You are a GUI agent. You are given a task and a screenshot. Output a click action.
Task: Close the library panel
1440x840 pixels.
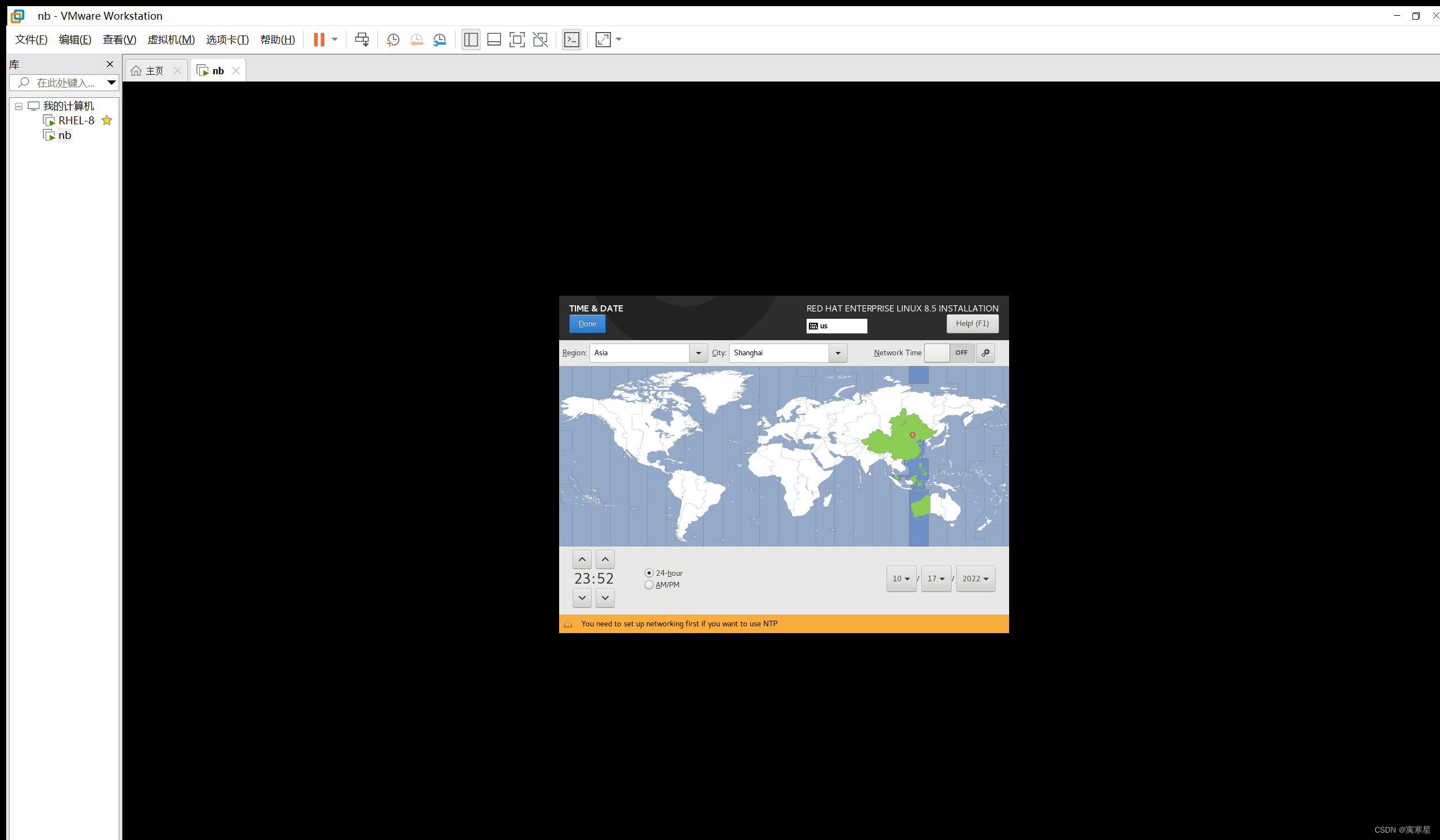(x=110, y=64)
